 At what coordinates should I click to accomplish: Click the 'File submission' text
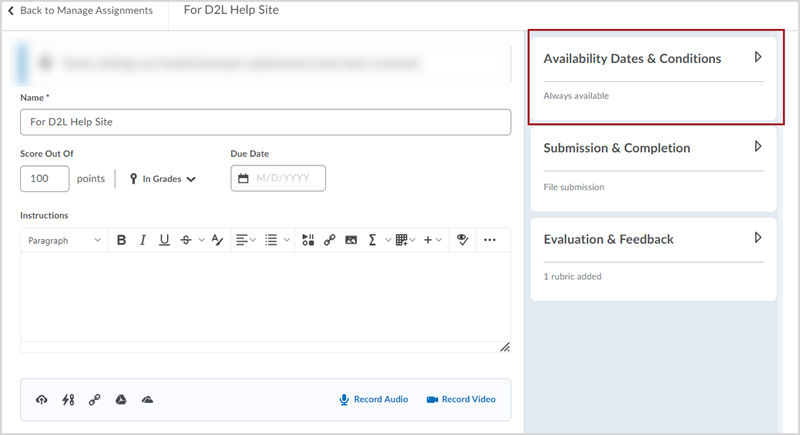(574, 187)
